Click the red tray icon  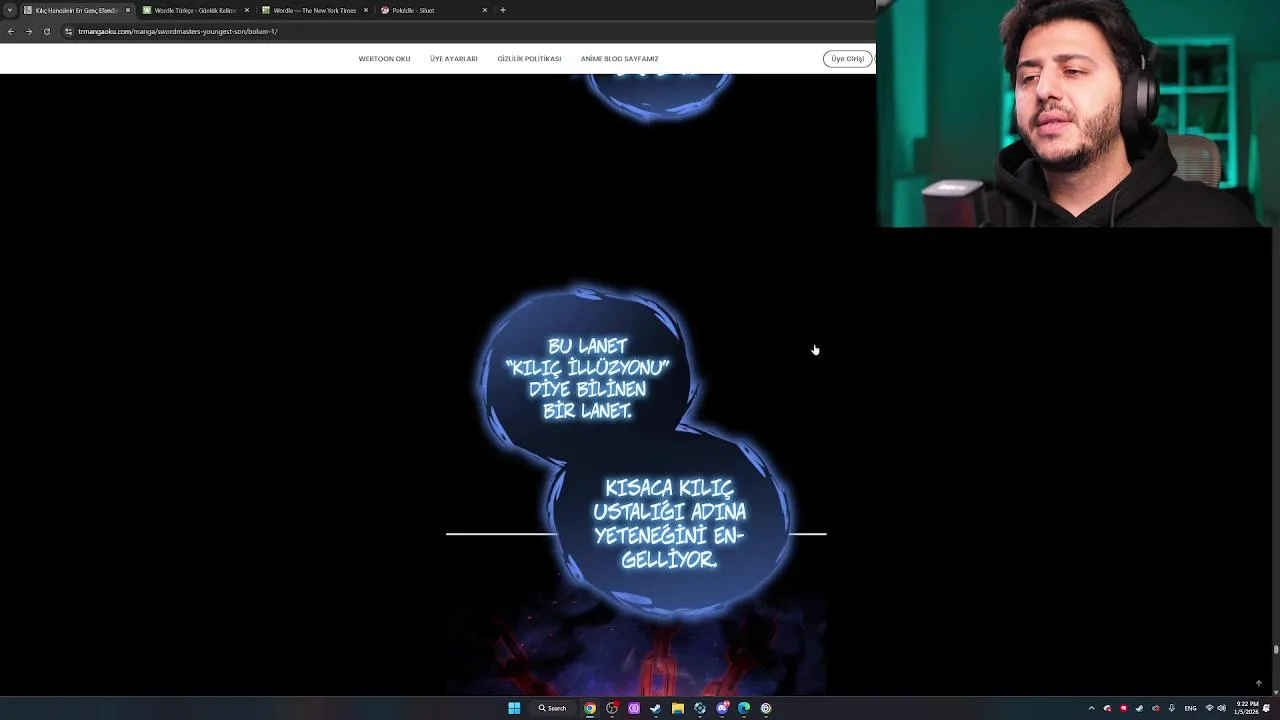(1123, 708)
